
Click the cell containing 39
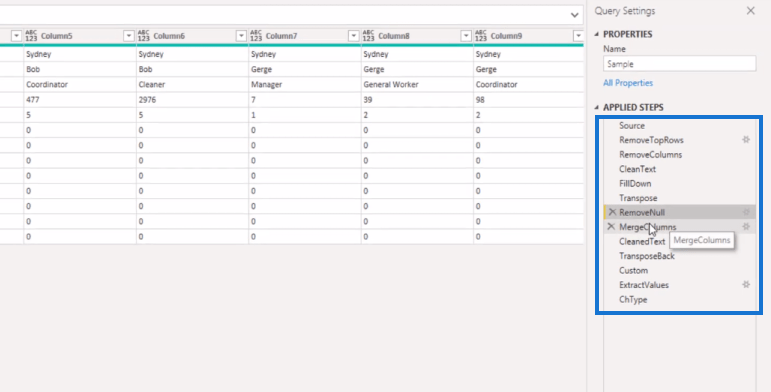(x=417, y=99)
